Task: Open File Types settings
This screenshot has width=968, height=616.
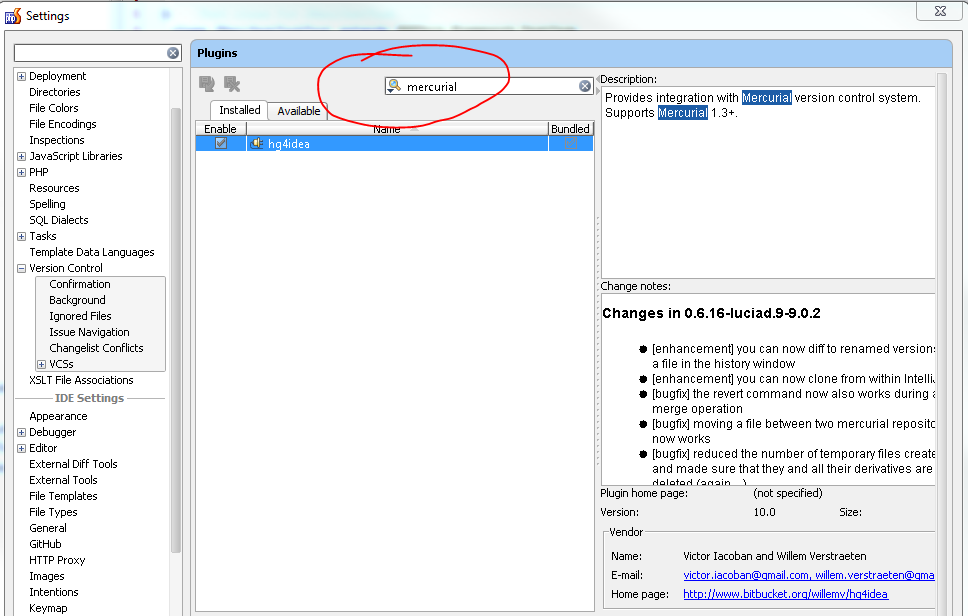Action: tap(54, 513)
